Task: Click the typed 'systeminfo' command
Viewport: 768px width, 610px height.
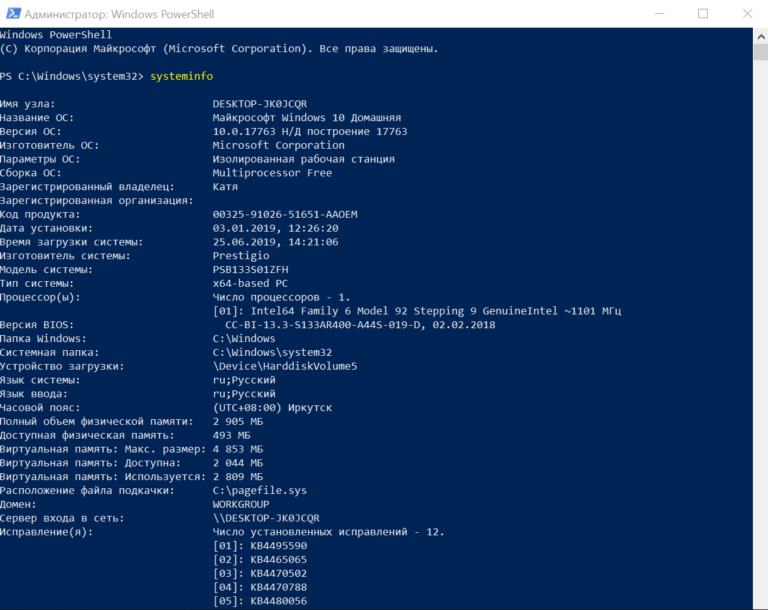Action: (x=181, y=76)
